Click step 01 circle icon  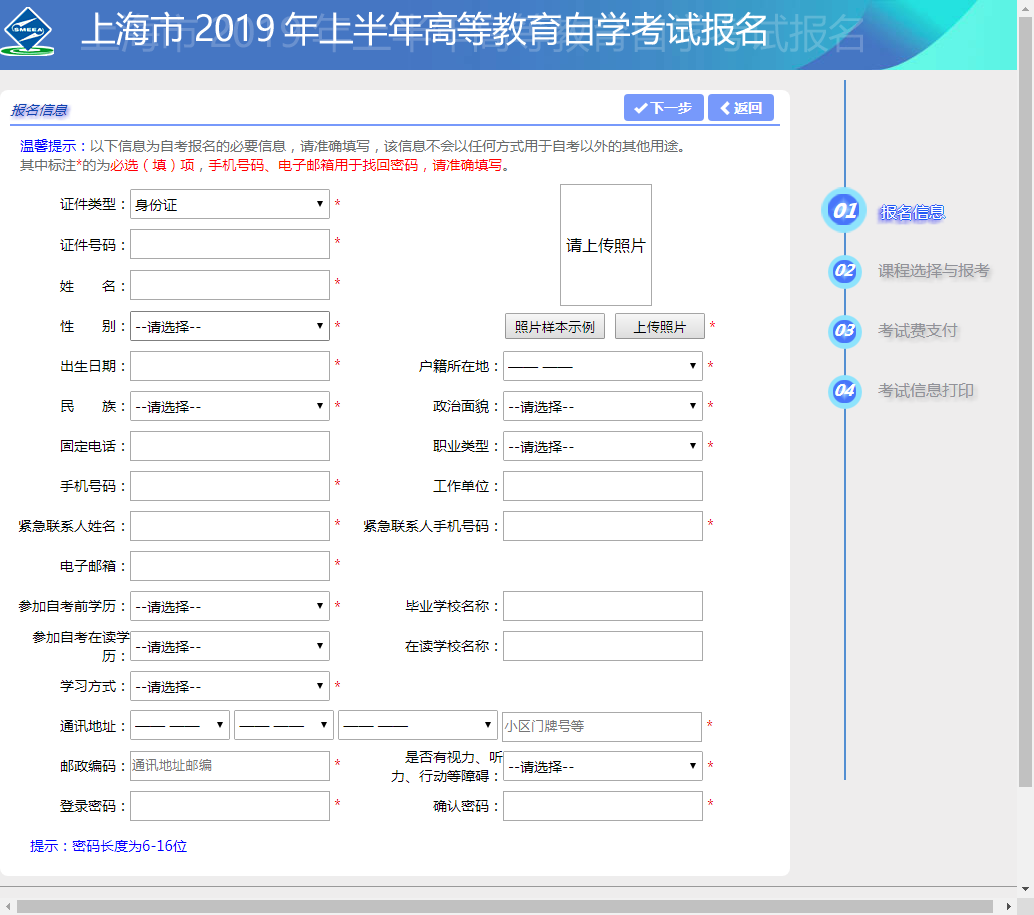(x=844, y=211)
